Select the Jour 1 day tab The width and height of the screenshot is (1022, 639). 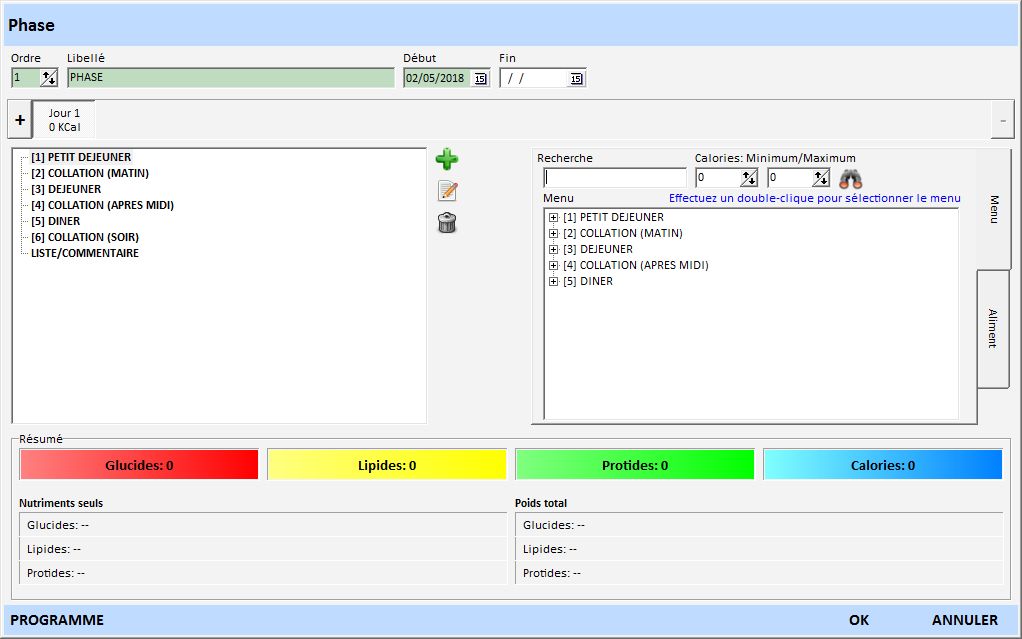point(64,120)
